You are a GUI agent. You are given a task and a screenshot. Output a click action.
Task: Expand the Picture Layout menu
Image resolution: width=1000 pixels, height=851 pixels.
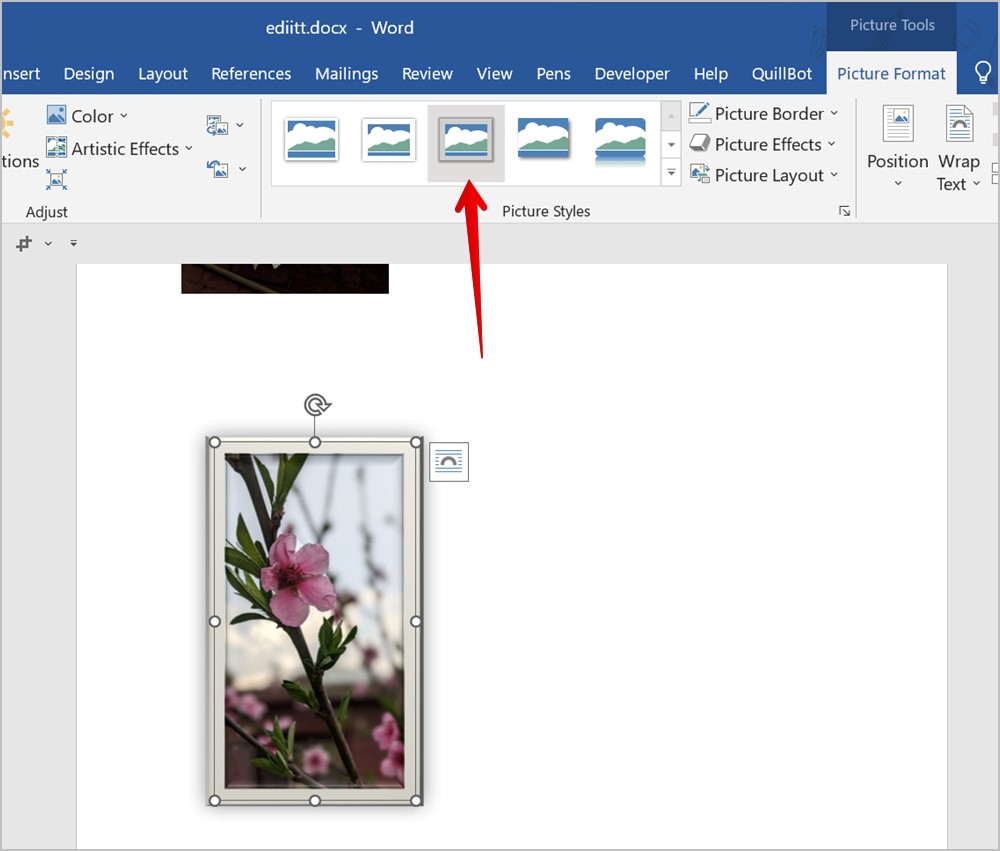[x=763, y=175]
